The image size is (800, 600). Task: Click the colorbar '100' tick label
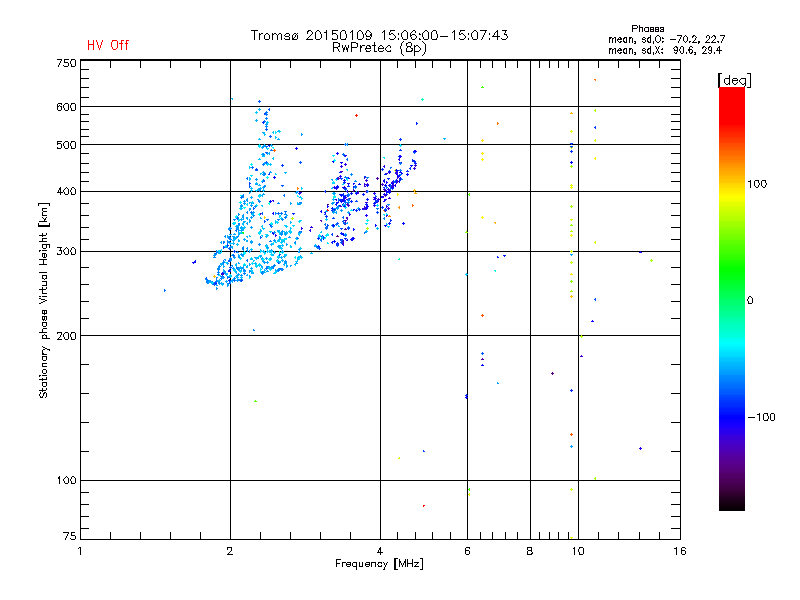click(757, 184)
